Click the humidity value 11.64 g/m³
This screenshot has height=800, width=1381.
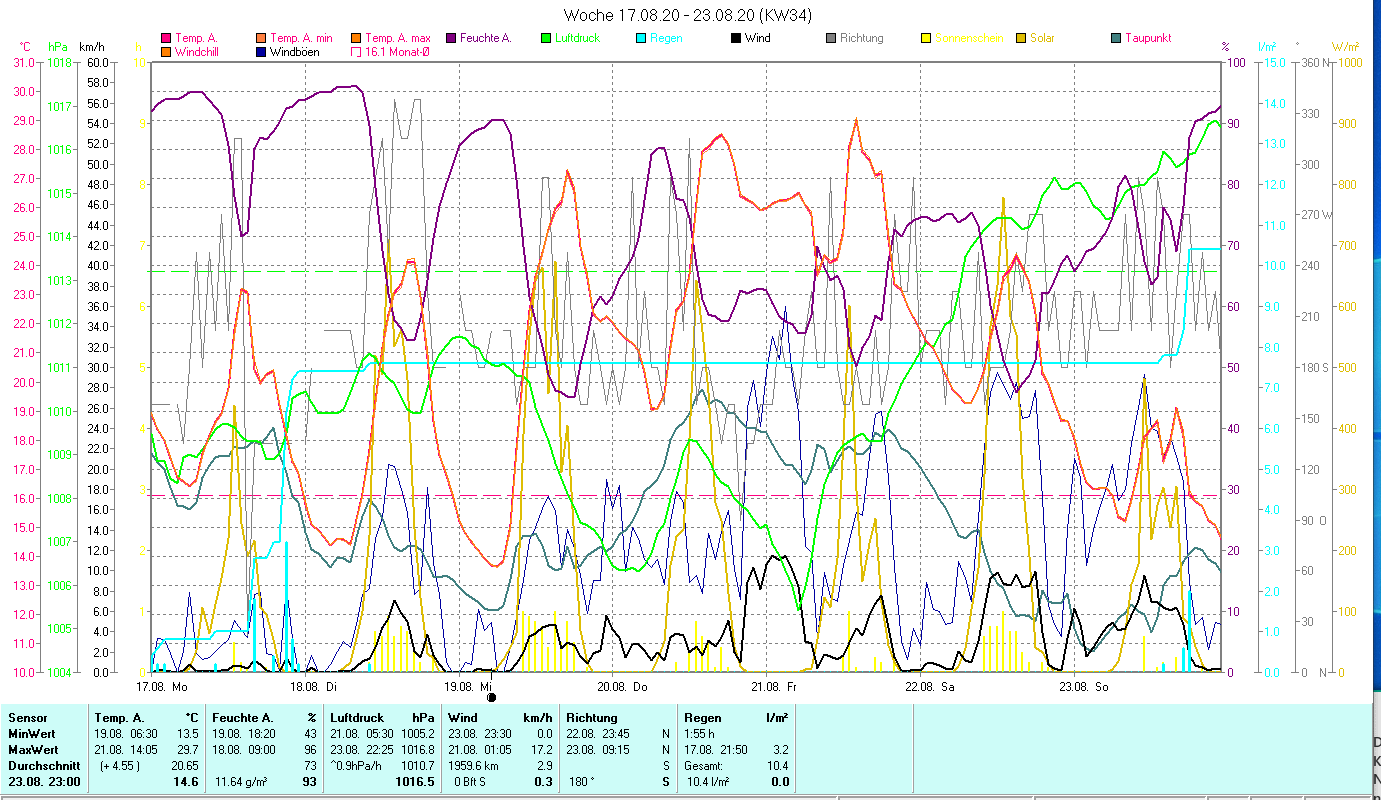242,782
